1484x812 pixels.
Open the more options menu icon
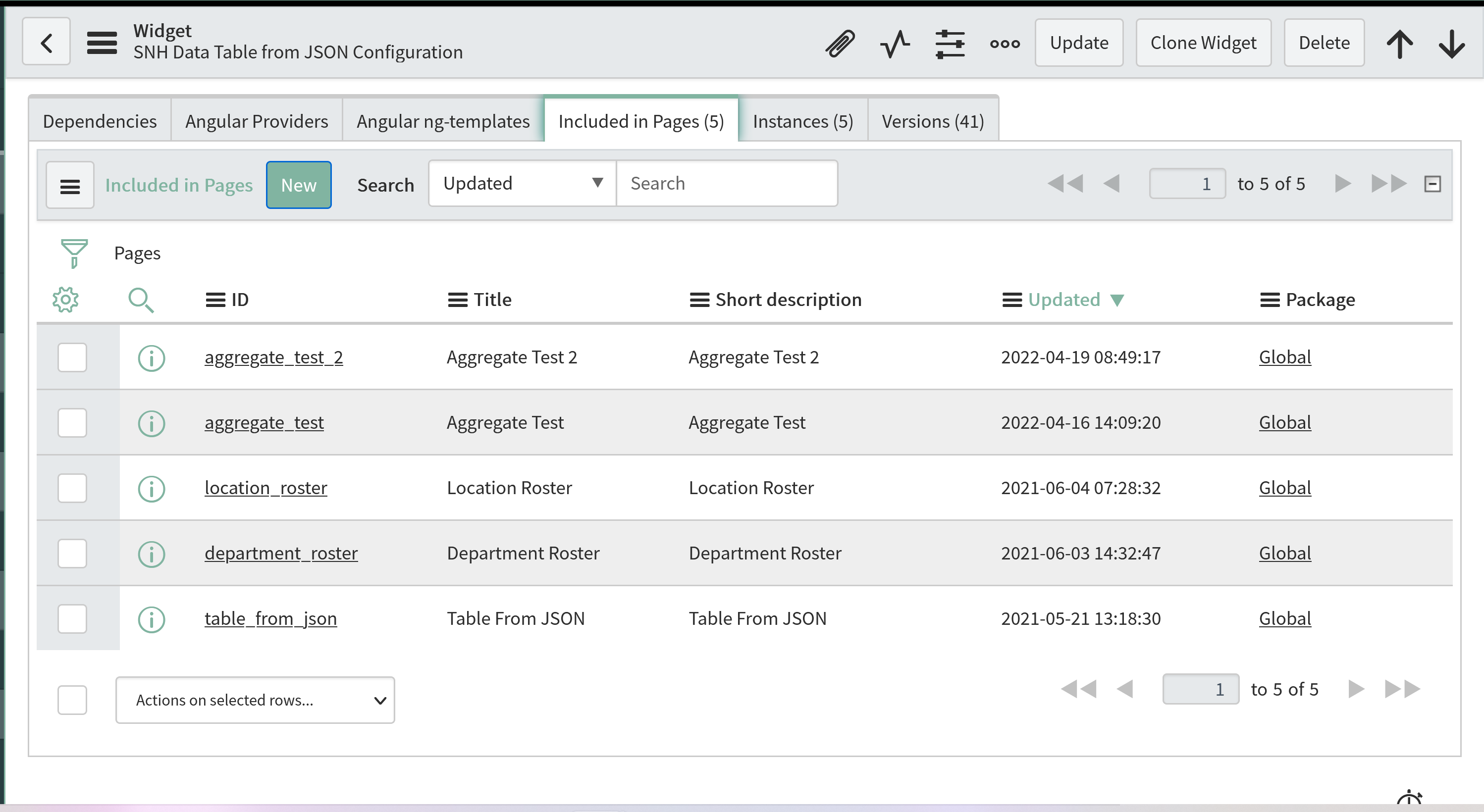[x=1004, y=43]
